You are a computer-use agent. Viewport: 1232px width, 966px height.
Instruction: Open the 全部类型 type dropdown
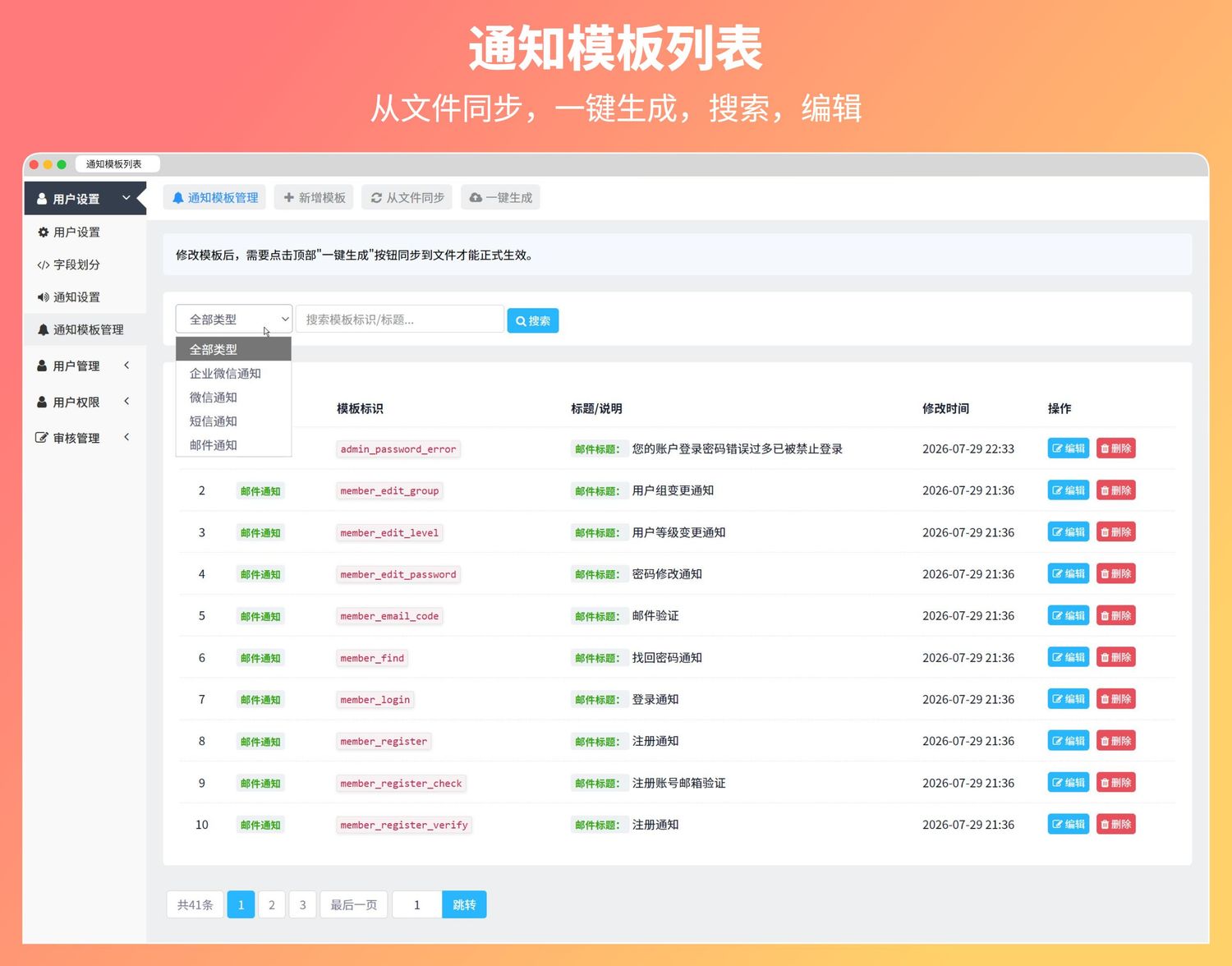(x=234, y=320)
